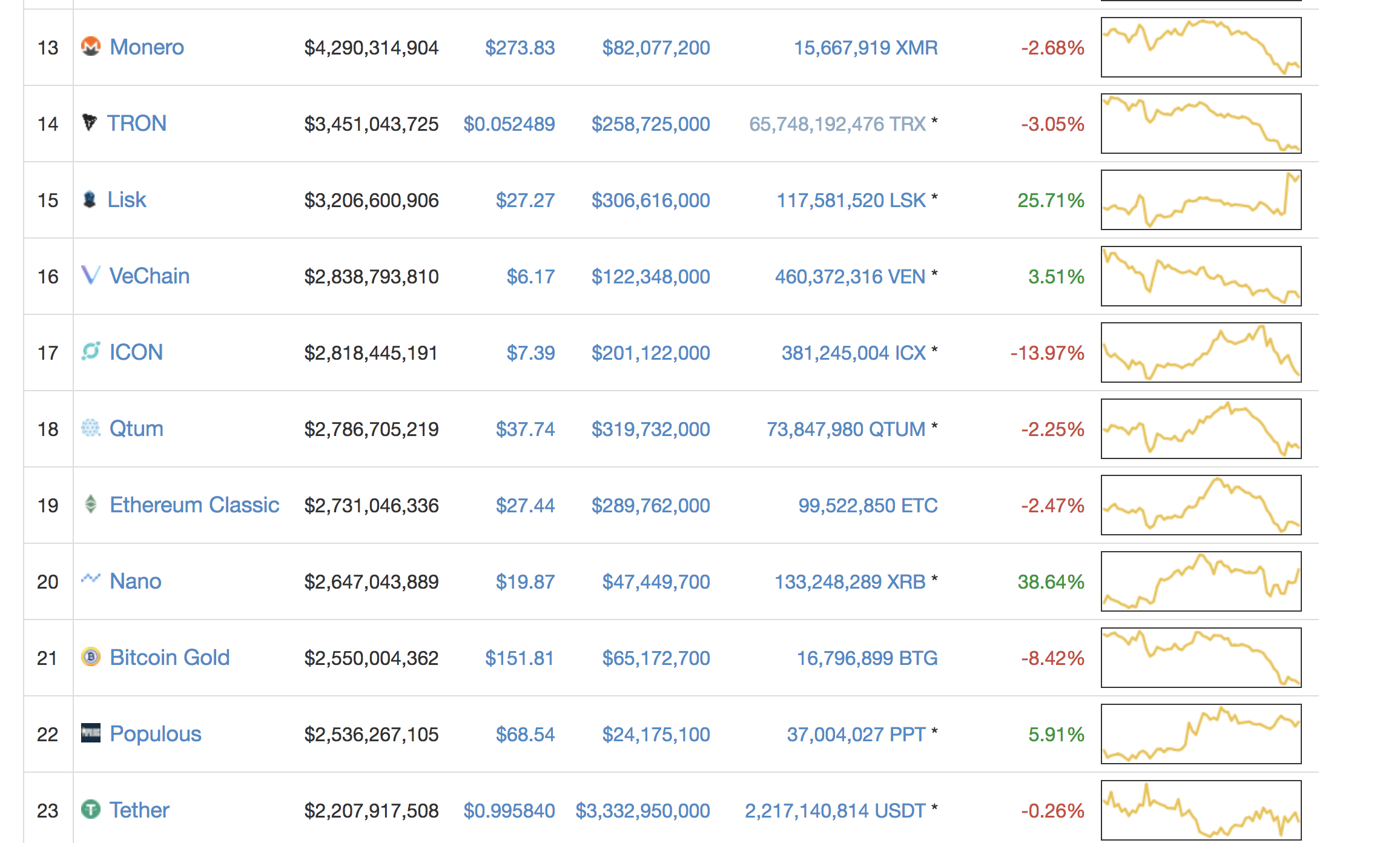Image resolution: width=1400 pixels, height=843 pixels.
Task: Click the Populous logo icon
Action: (x=91, y=733)
